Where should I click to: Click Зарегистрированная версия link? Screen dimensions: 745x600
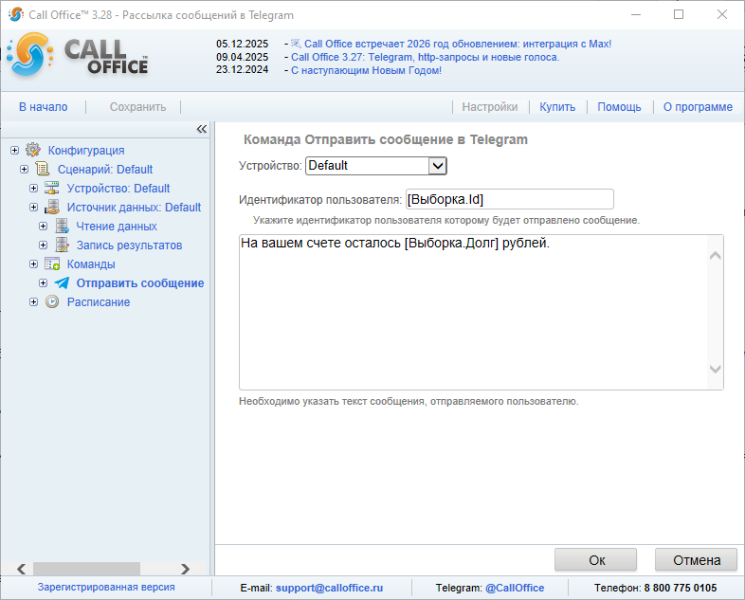point(106,587)
